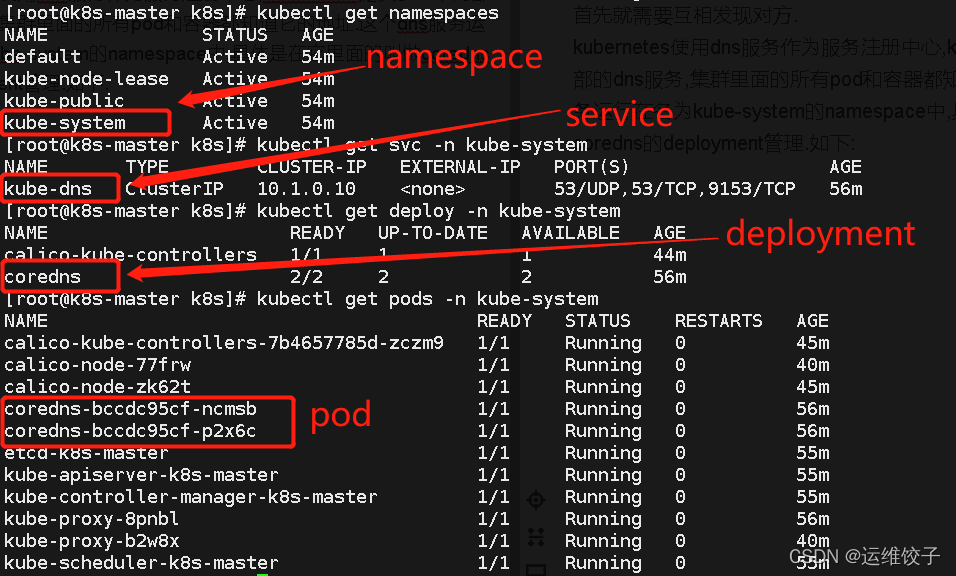The width and height of the screenshot is (956, 576).
Task: Select the 'kubectl get pods -n kube-system' command
Action: (x=427, y=299)
